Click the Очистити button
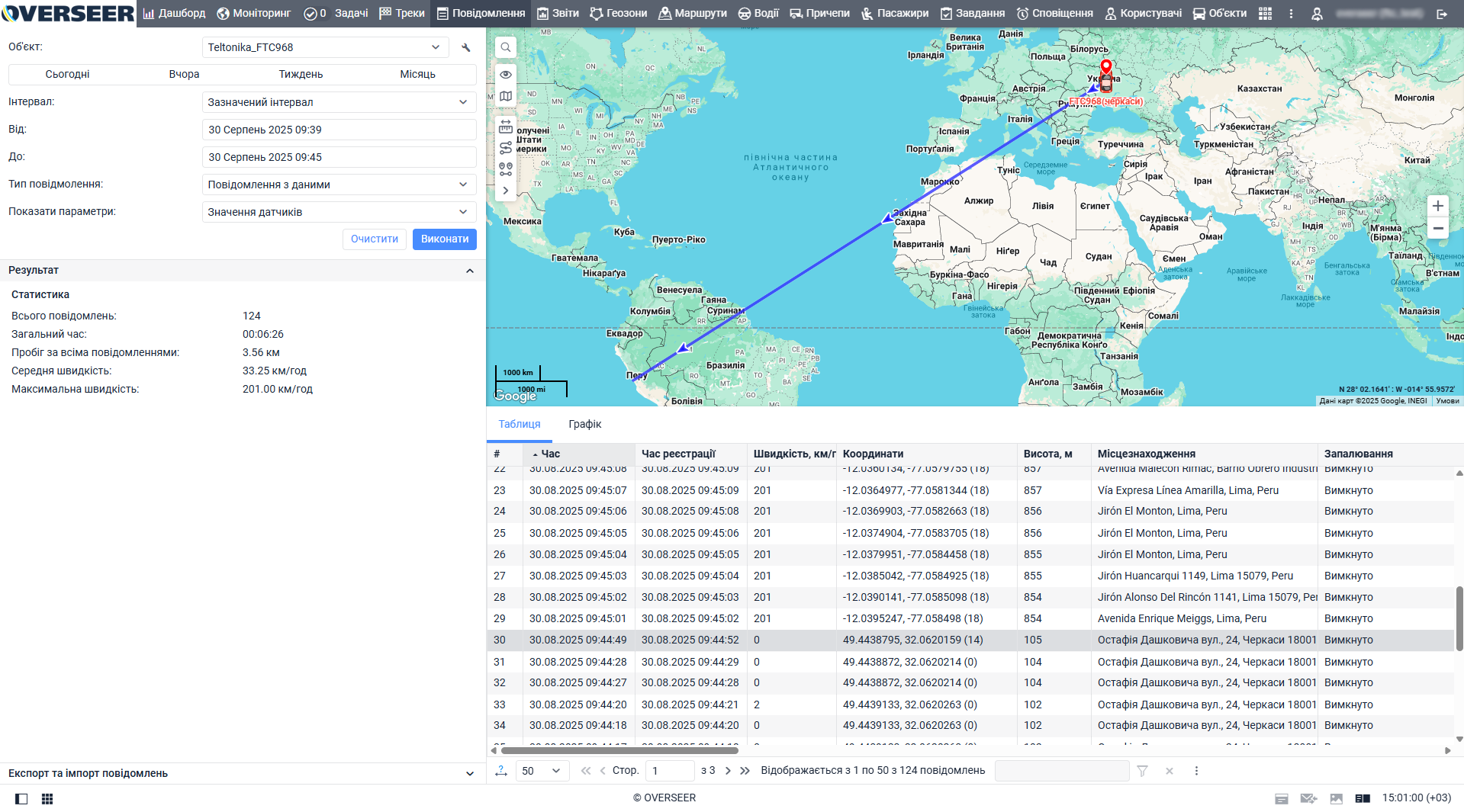Viewport: 1464px width, 812px height. (x=374, y=239)
